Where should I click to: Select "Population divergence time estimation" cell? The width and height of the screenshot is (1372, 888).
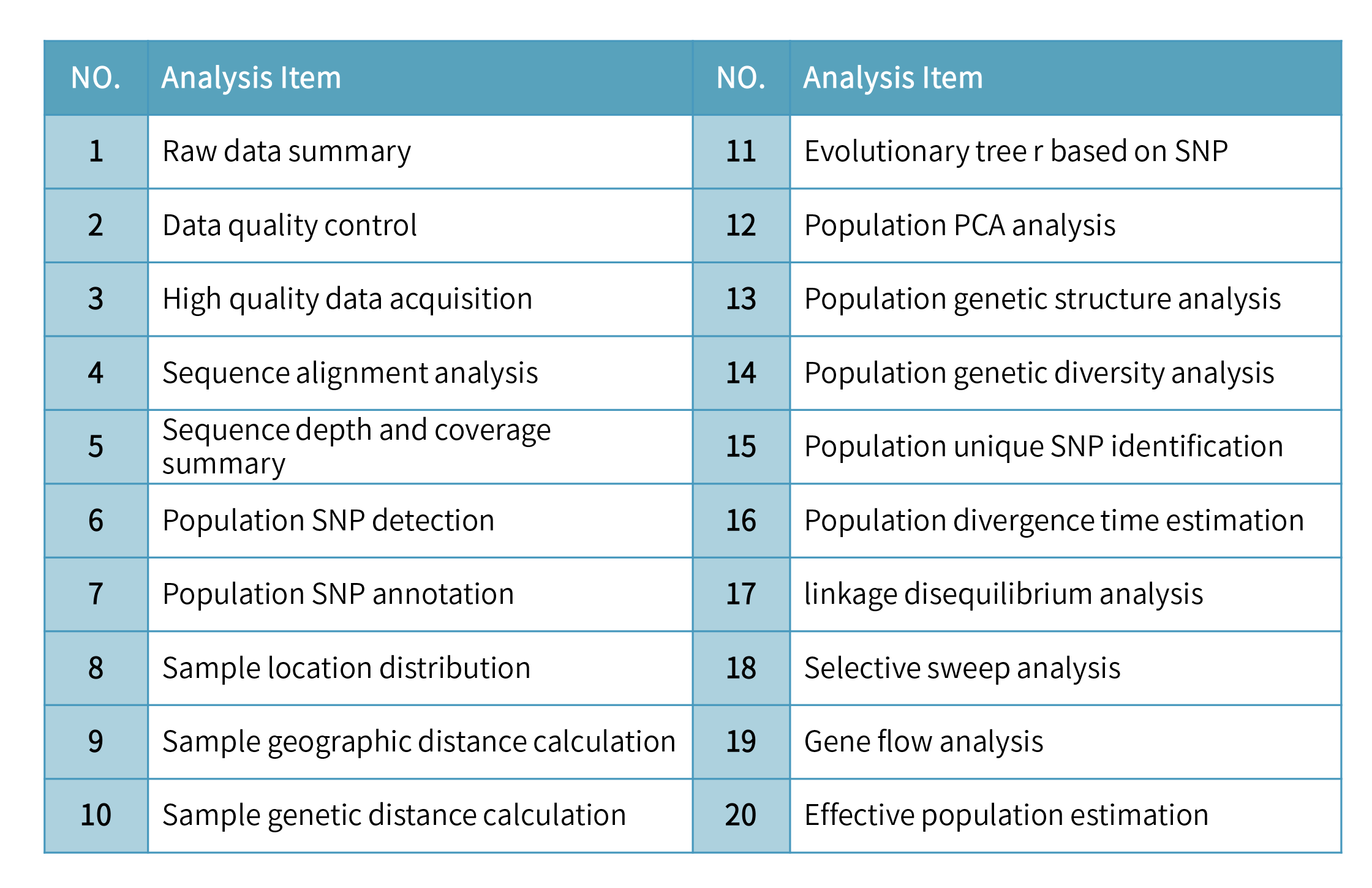(x=1053, y=521)
